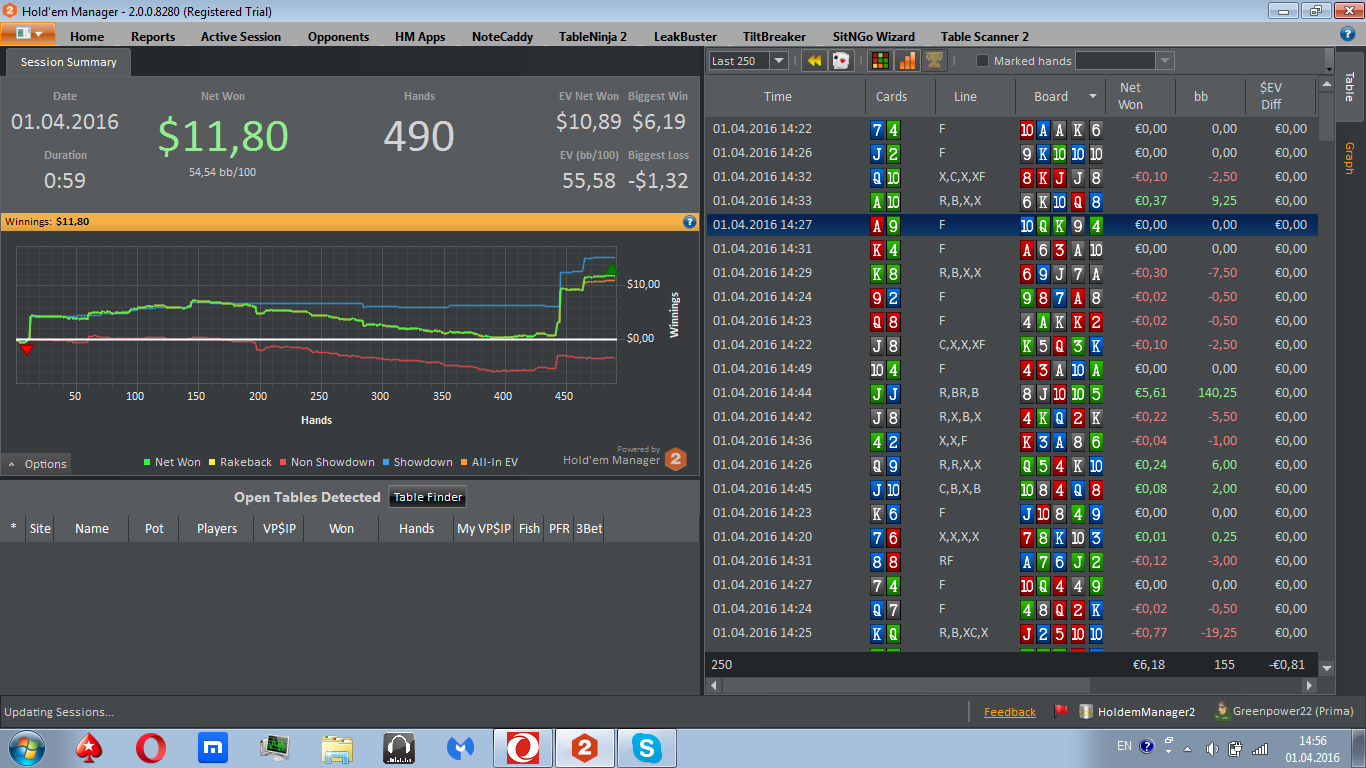This screenshot has height=768, width=1366.
Task: Open the Reports ribbon tab
Action: 153,36
